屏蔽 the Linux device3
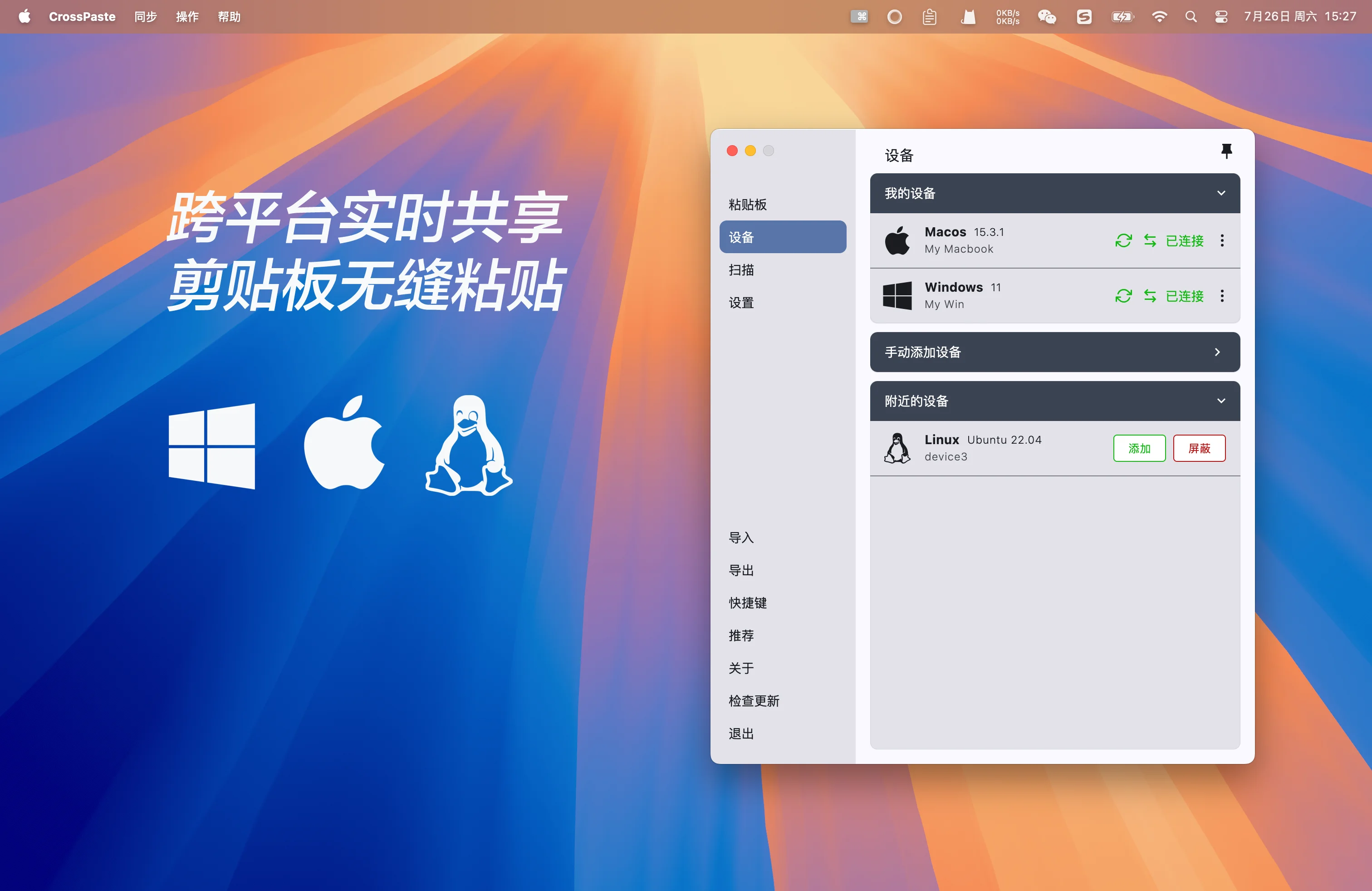The height and width of the screenshot is (891, 1372). 1199,448
